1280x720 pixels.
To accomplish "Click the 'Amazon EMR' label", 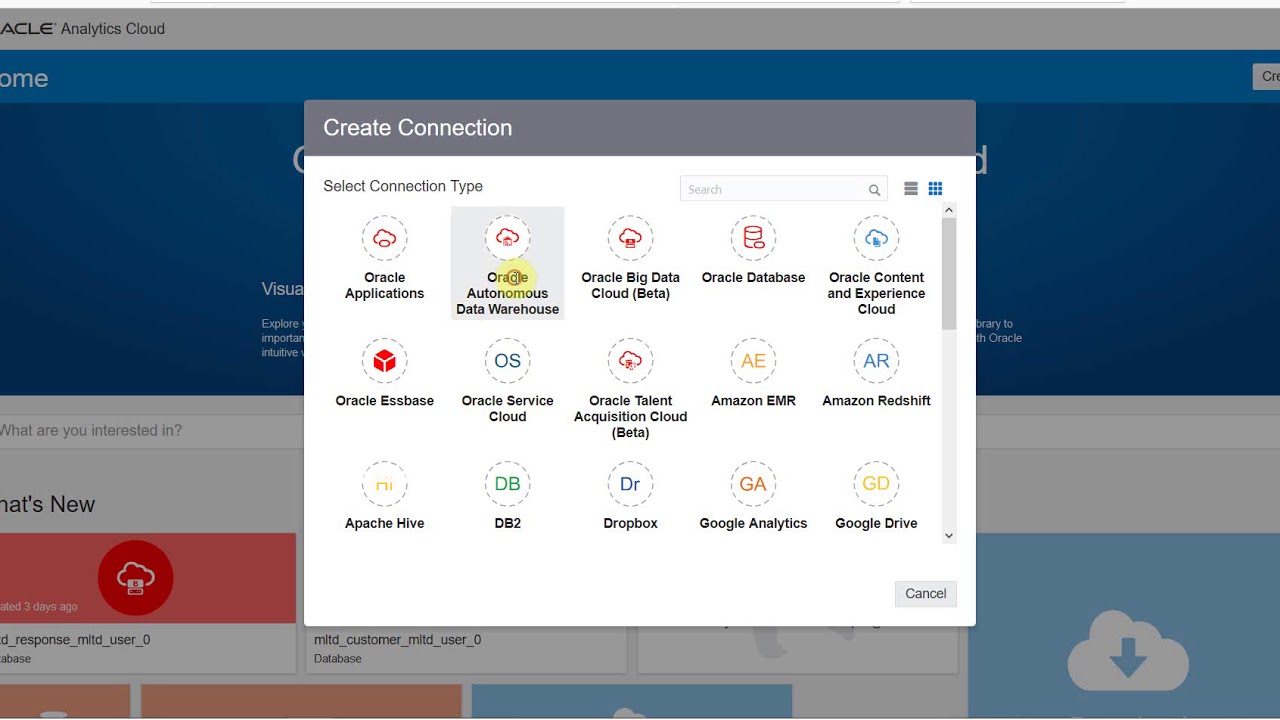I will click(x=754, y=401).
